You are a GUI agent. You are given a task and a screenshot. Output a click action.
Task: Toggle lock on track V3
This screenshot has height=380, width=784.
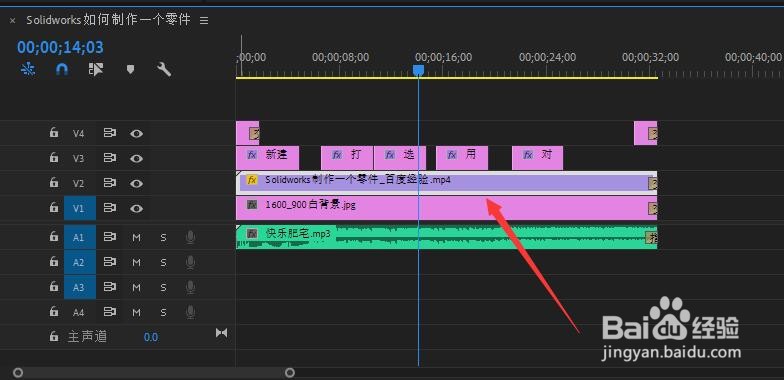coord(54,158)
